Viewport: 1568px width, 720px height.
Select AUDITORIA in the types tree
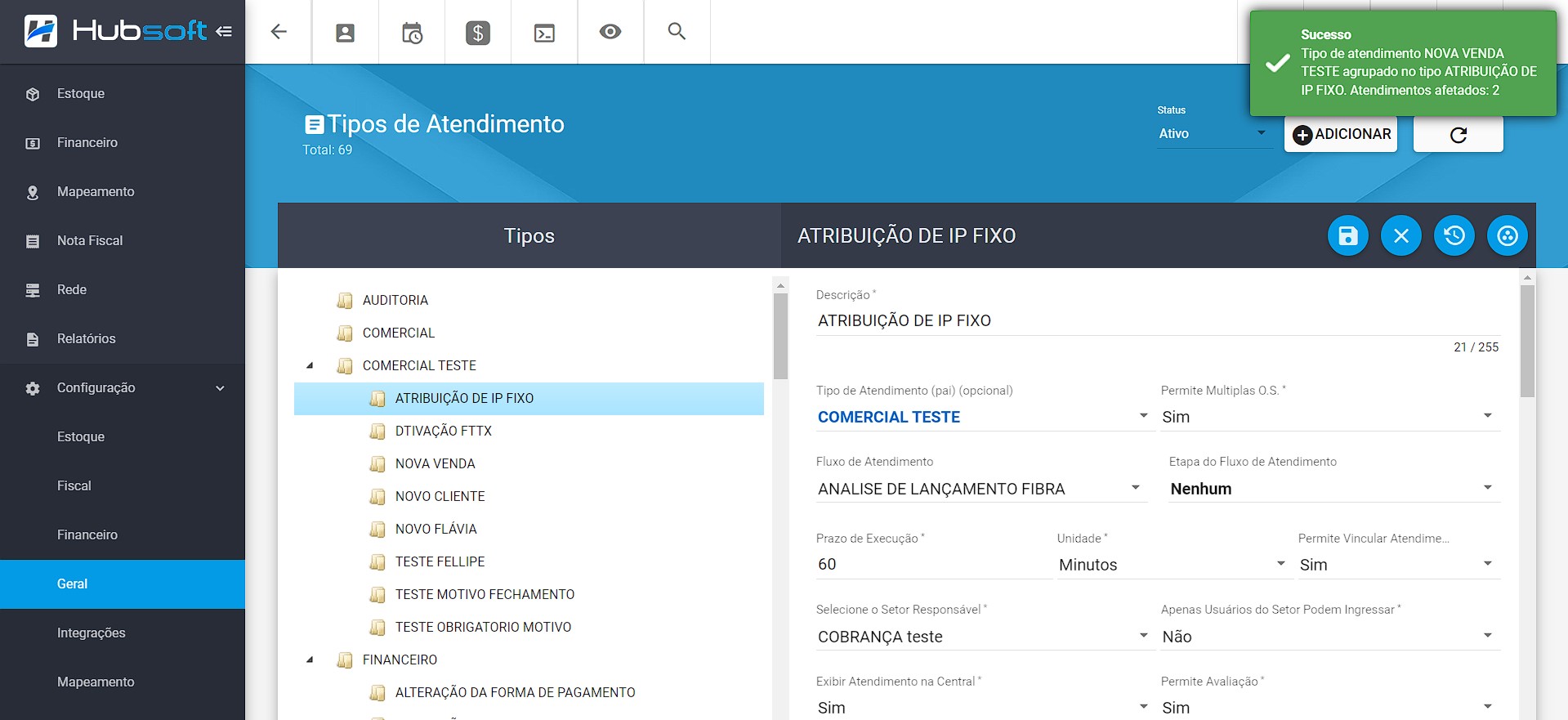[395, 300]
